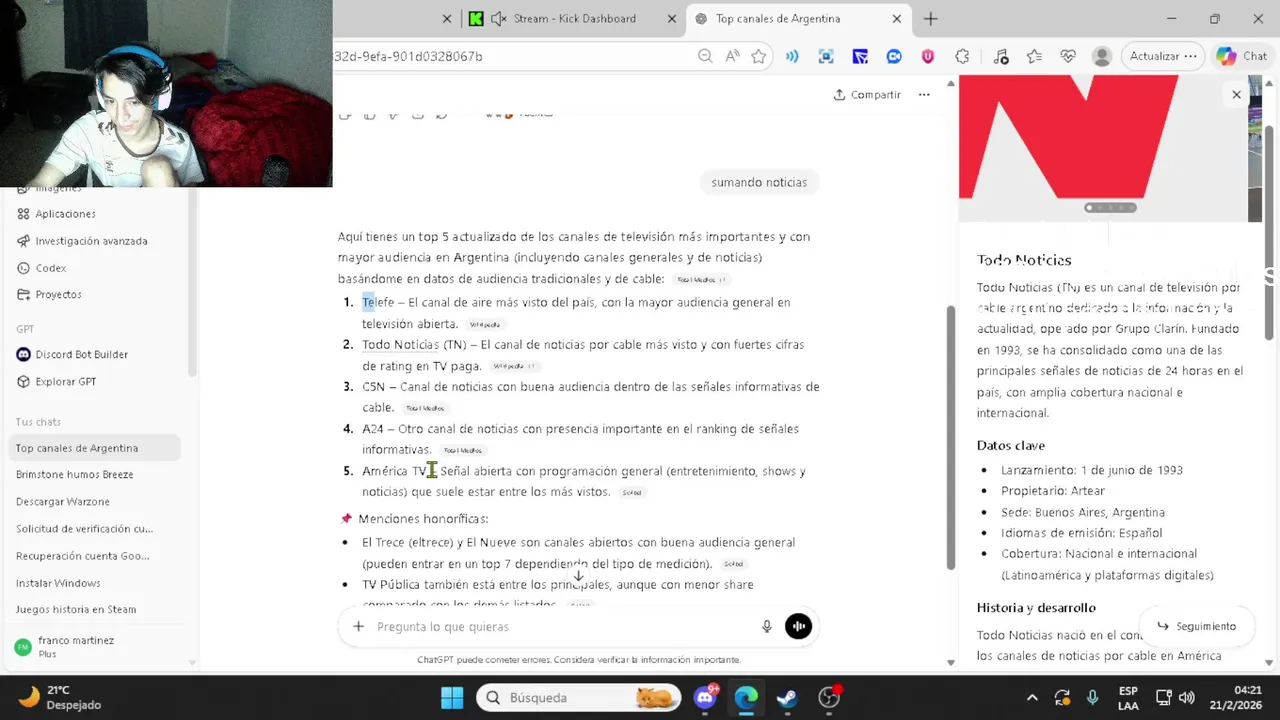Viewport: 1280px width, 720px height.
Task: Open OBS Studio from the taskbar
Action: 829,697
